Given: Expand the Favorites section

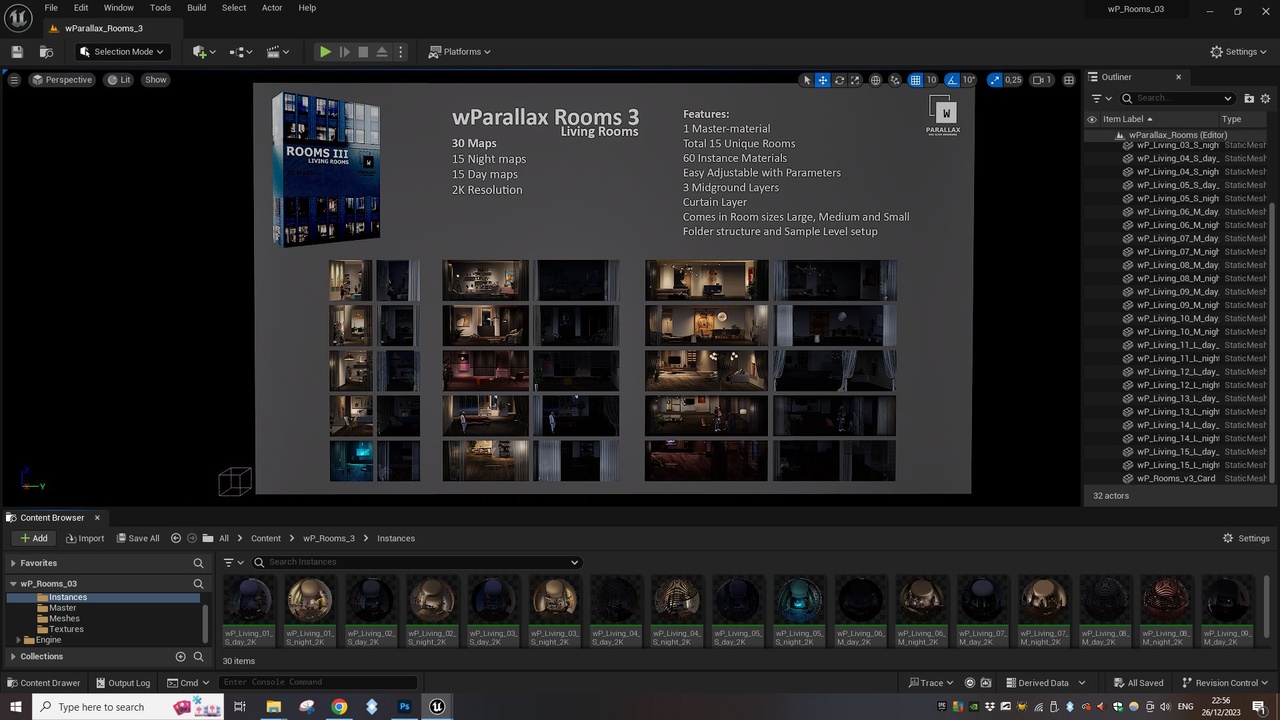Looking at the screenshot, I should click(13, 563).
